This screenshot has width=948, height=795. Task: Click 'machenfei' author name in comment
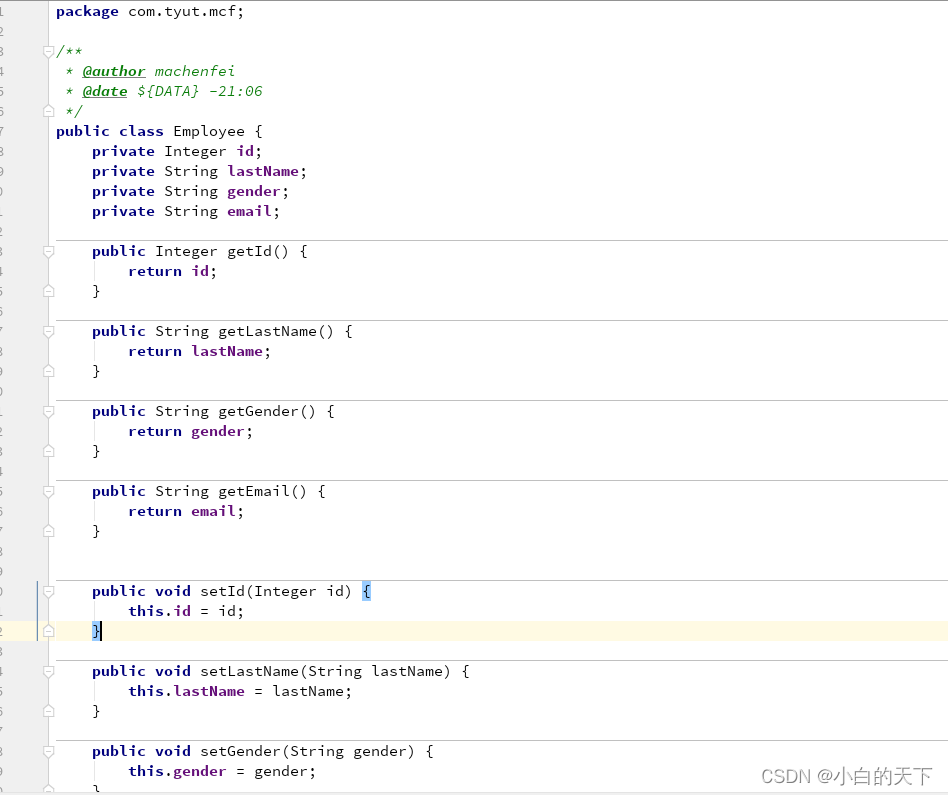pyautogui.click(x=195, y=71)
